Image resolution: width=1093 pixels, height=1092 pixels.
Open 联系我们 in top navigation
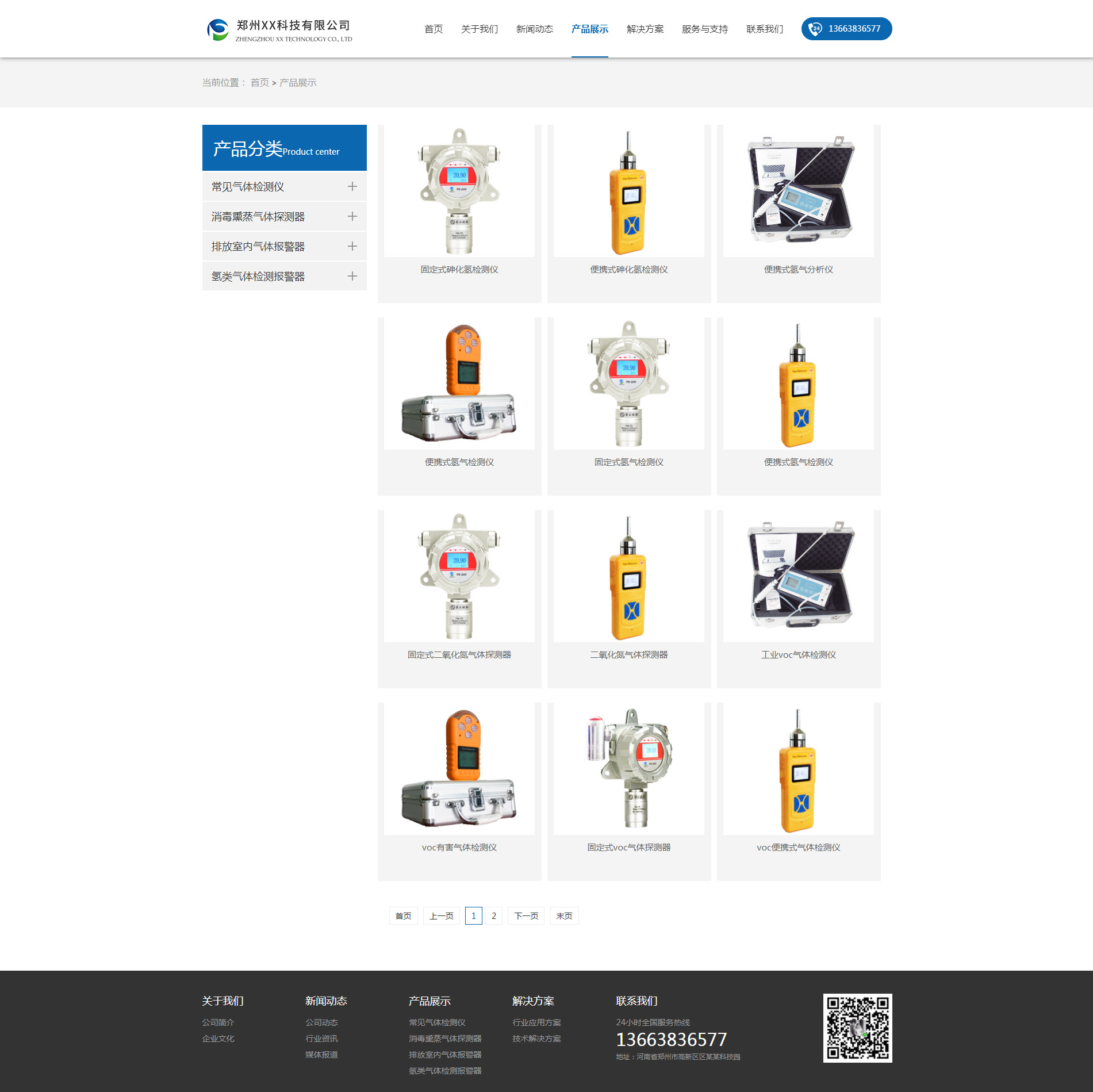click(x=764, y=29)
